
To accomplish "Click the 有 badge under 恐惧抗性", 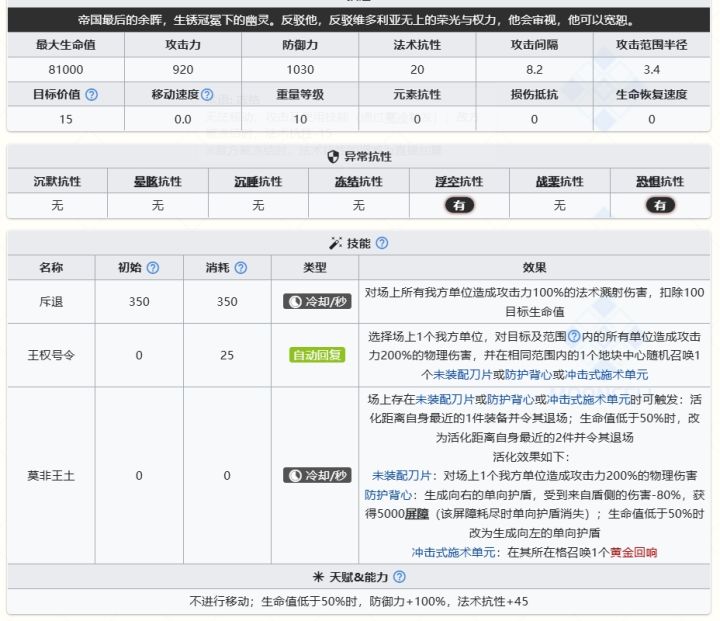I will [x=659, y=205].
